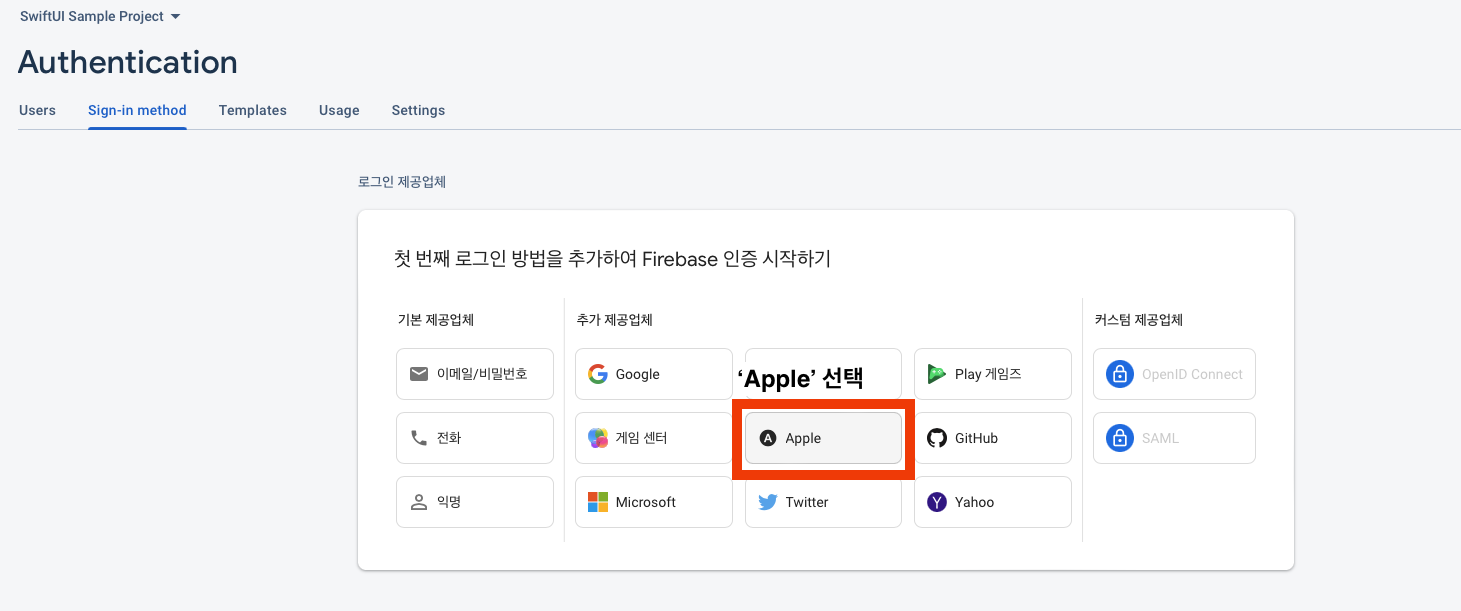Viewport: 1461px width, 611px height.
Task: Choose the 게임 센터 provider button
Action: [x=654, y=438]
